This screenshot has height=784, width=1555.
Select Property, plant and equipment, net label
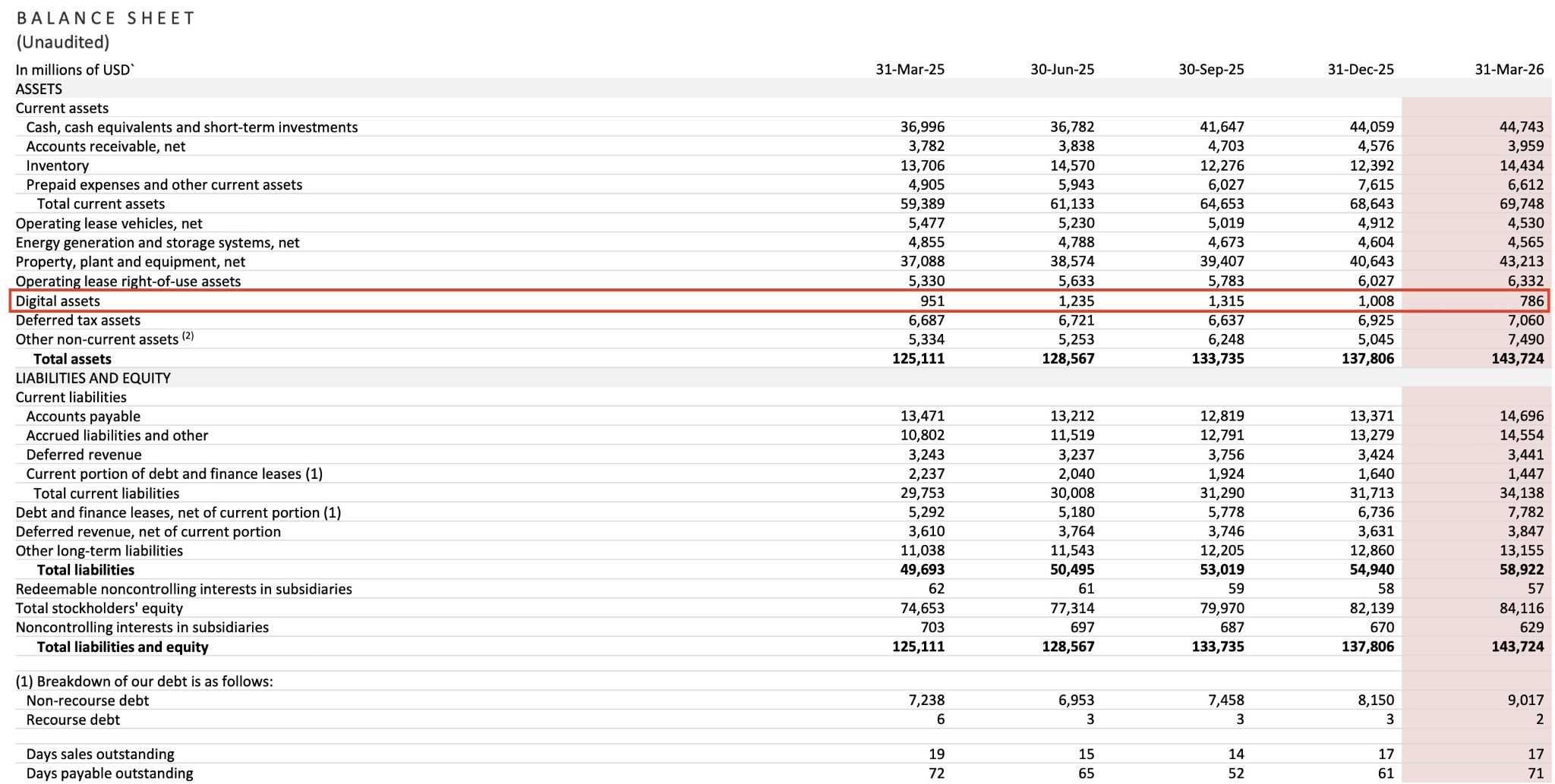point(130,262)
